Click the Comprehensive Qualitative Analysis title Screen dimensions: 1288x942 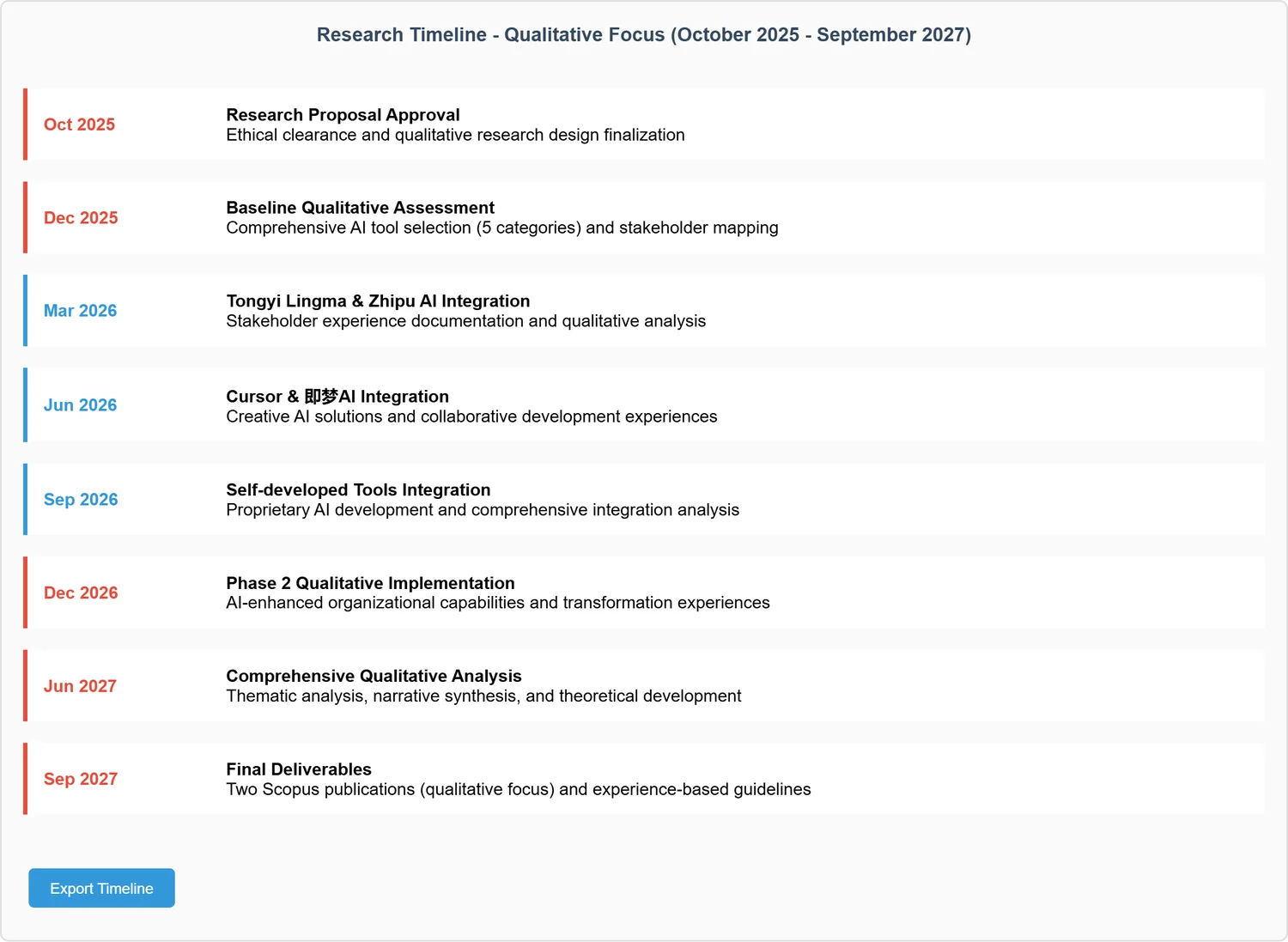(374, 677)
